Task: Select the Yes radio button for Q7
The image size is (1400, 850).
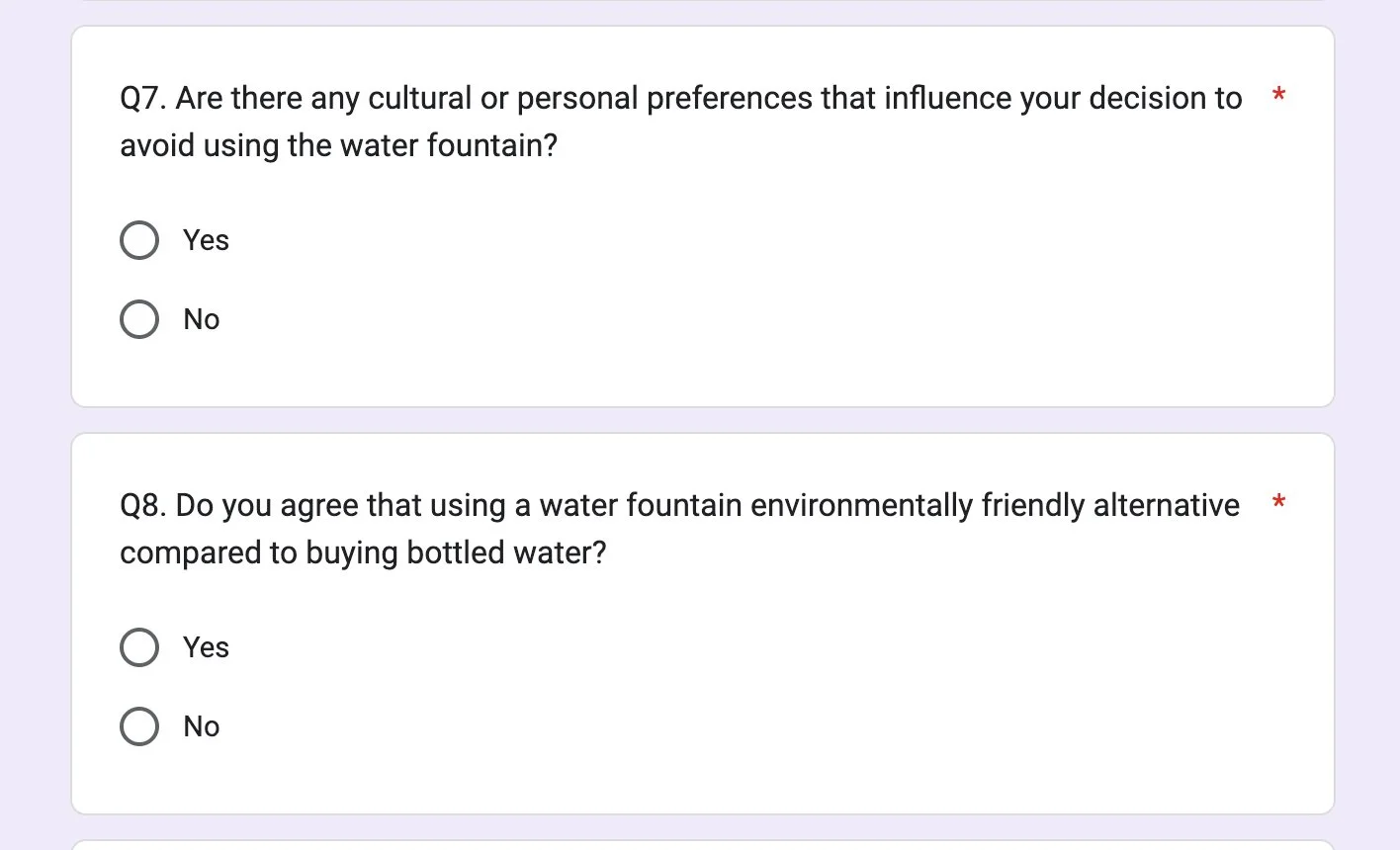Action: coord(139,240)
